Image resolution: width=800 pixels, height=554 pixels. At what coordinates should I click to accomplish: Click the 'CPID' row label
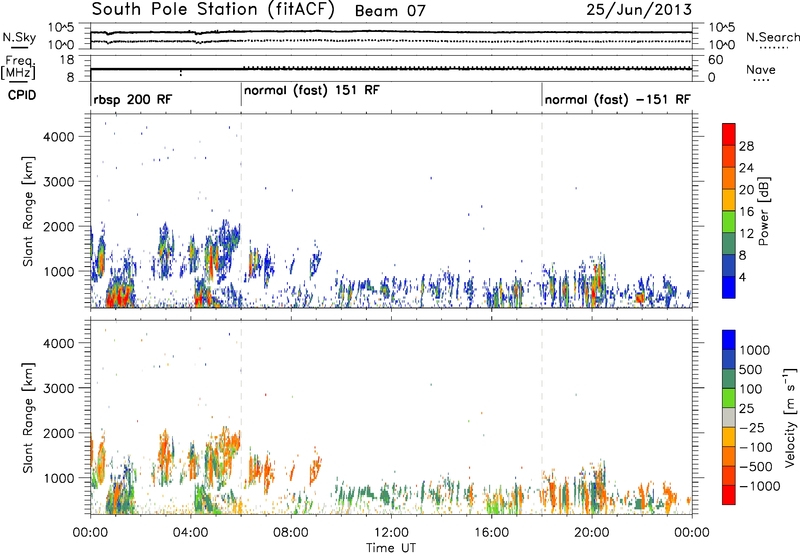22,95
